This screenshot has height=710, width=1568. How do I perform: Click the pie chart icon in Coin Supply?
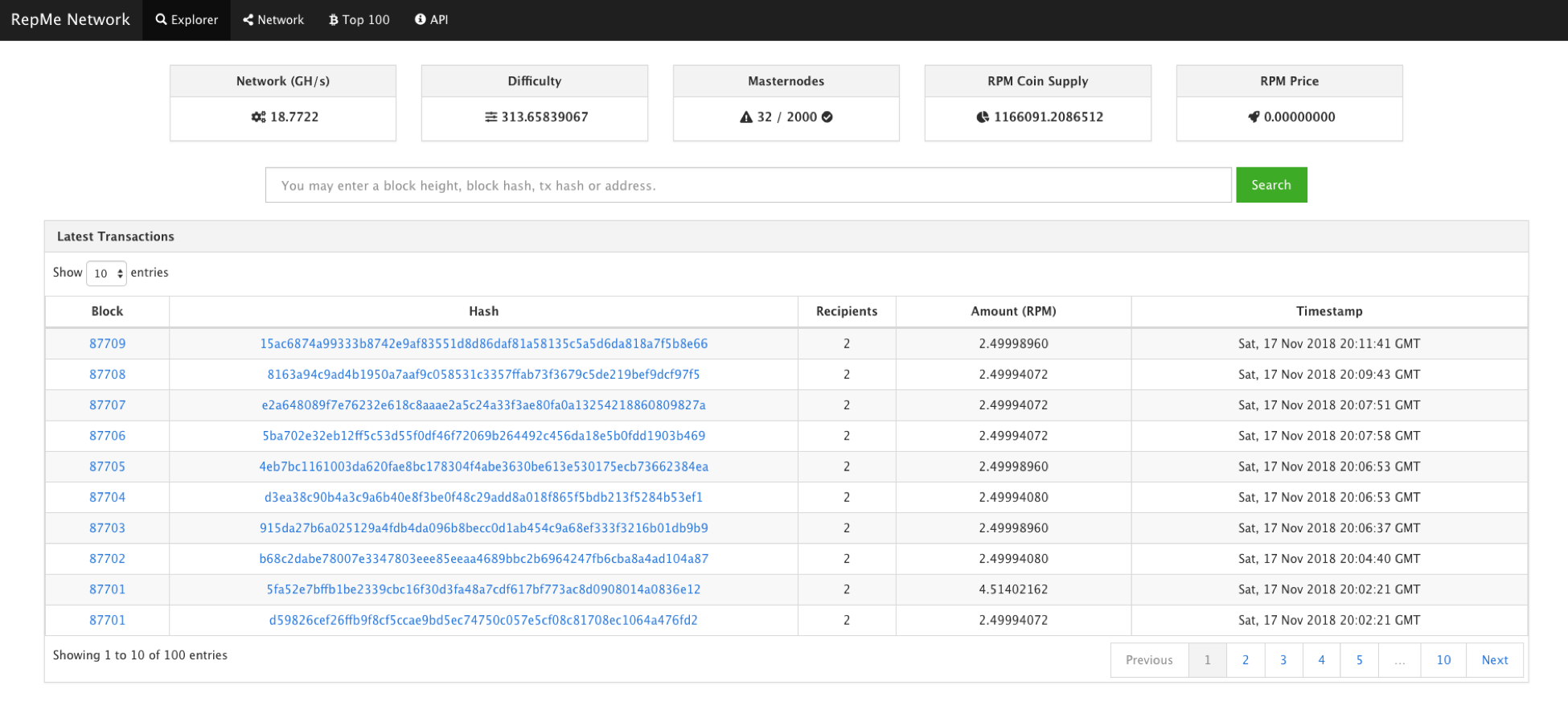pos(983,117)
